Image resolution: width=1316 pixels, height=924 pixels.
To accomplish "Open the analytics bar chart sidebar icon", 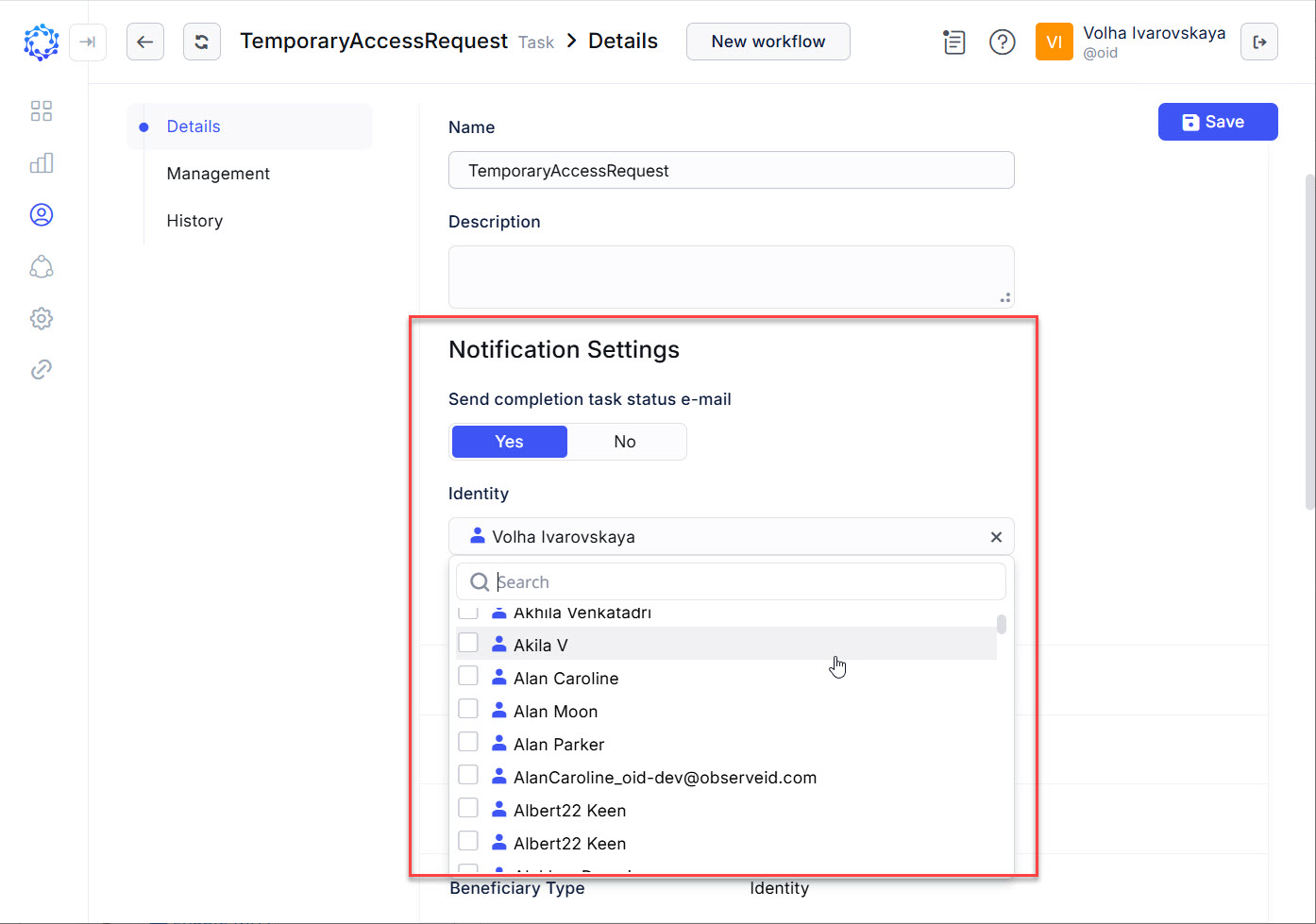I will pyautogui.click(x=42, y=162).
